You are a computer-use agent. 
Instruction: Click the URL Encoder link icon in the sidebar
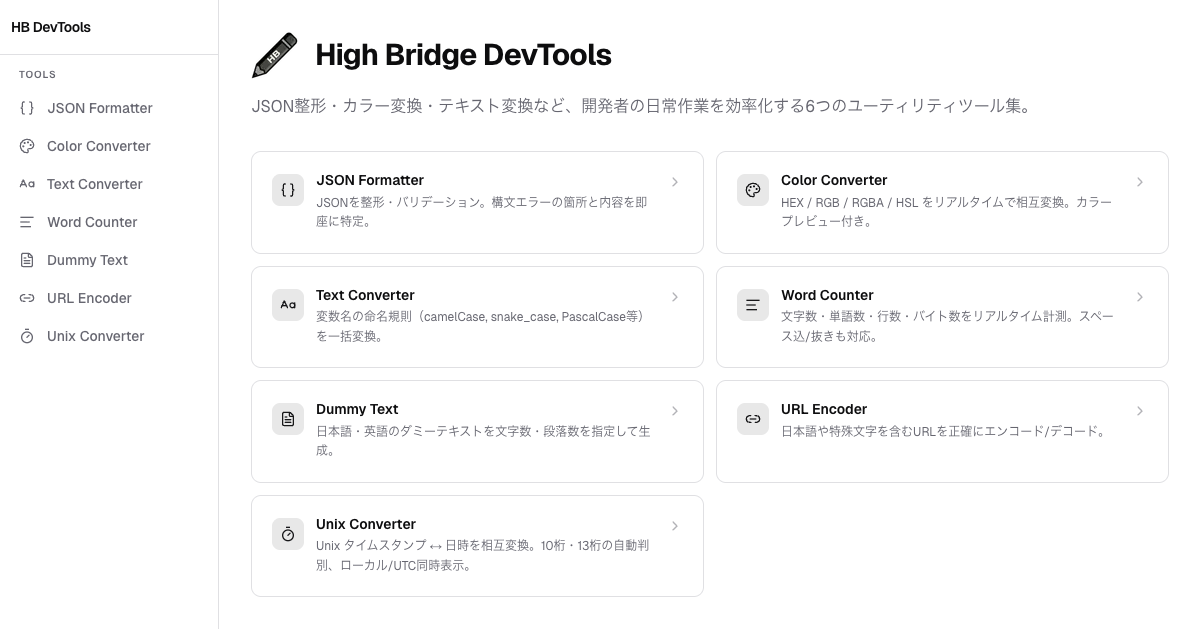coord(27,298)
